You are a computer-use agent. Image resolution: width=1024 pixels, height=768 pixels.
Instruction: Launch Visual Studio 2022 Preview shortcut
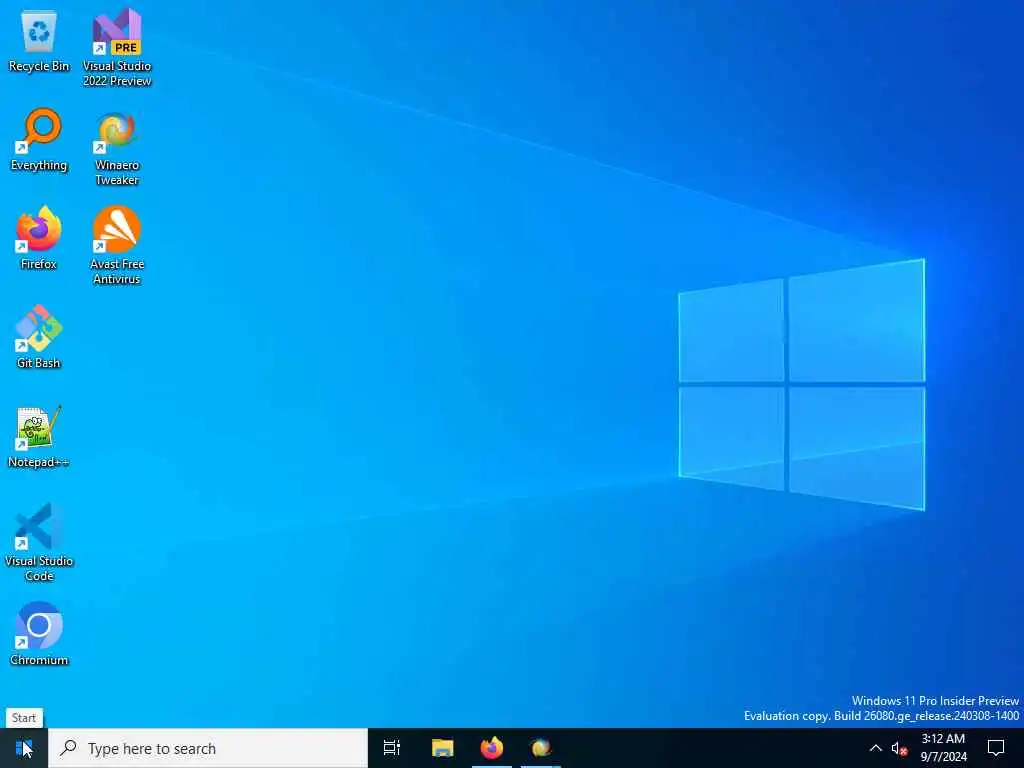pyautogui.click(x=117, y=47)
